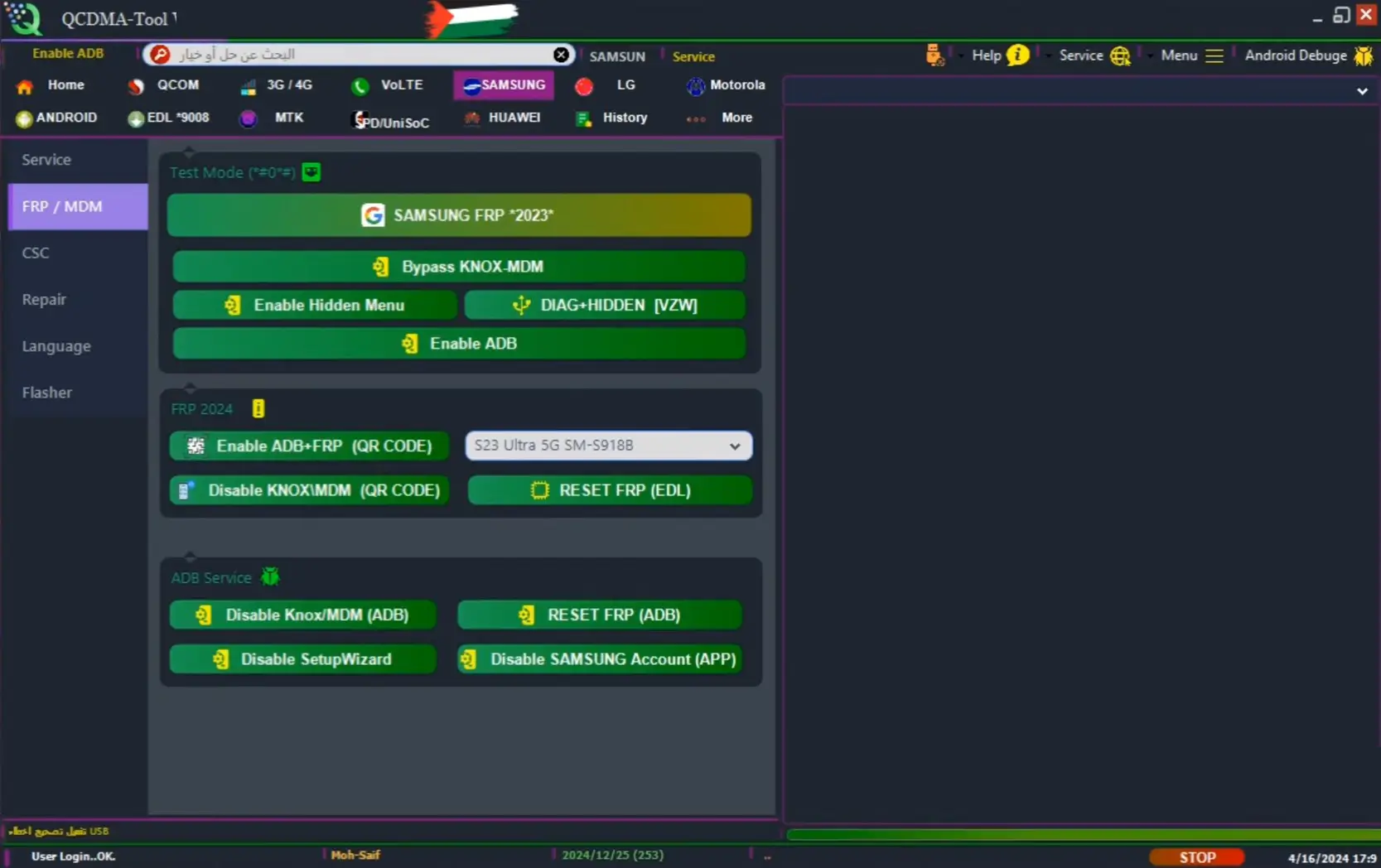This screenshot has width=1381, height=868.
Task: Collapse the FRP 2024 section arrow
Action: [x=190, y=388]
